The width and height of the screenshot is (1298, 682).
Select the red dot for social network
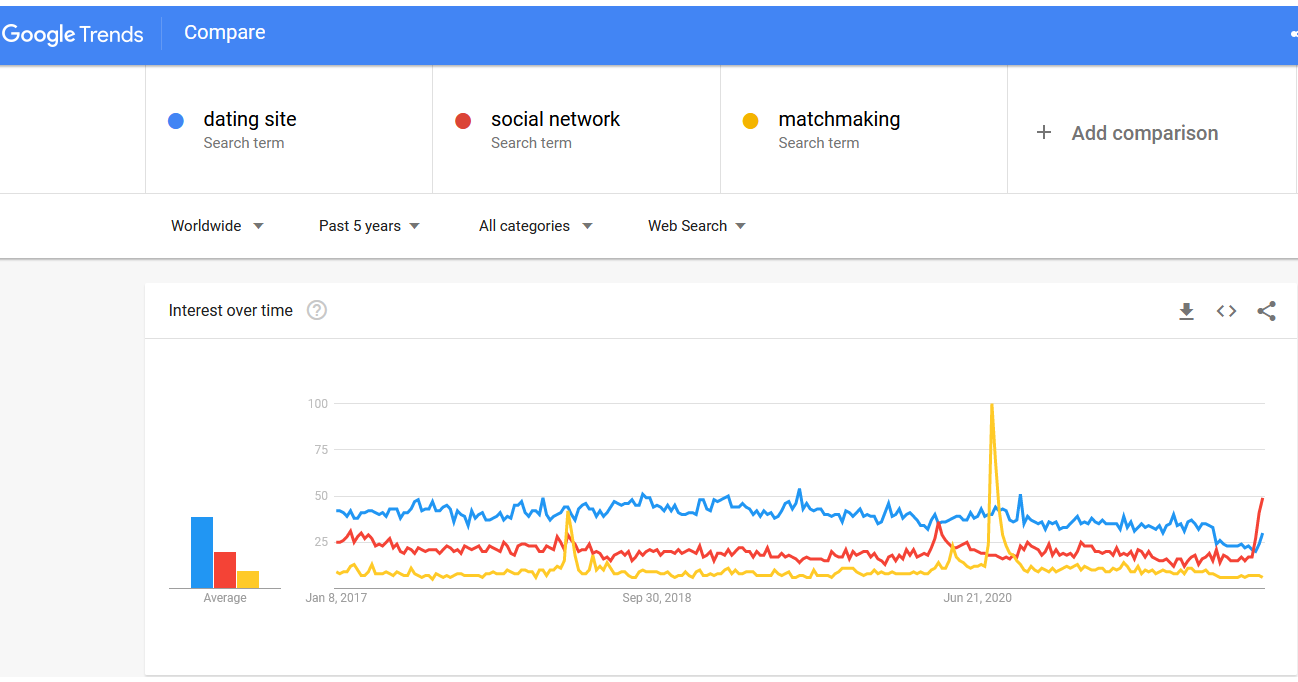pyautogui.click(x=463, y=121)
